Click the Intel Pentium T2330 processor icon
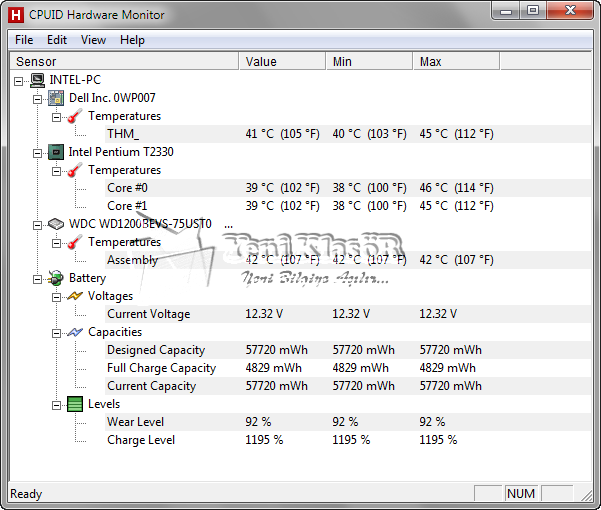Screen dimensions: 601x510 56,152
